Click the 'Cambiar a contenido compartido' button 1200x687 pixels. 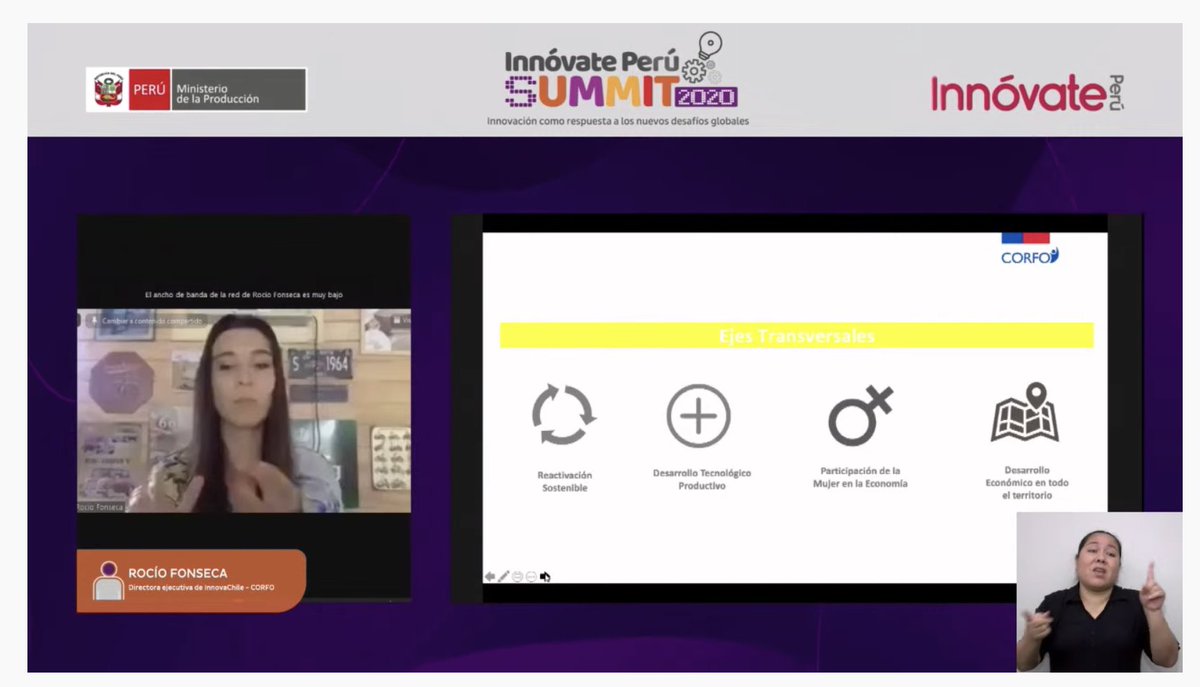click(x=147, y=321)
